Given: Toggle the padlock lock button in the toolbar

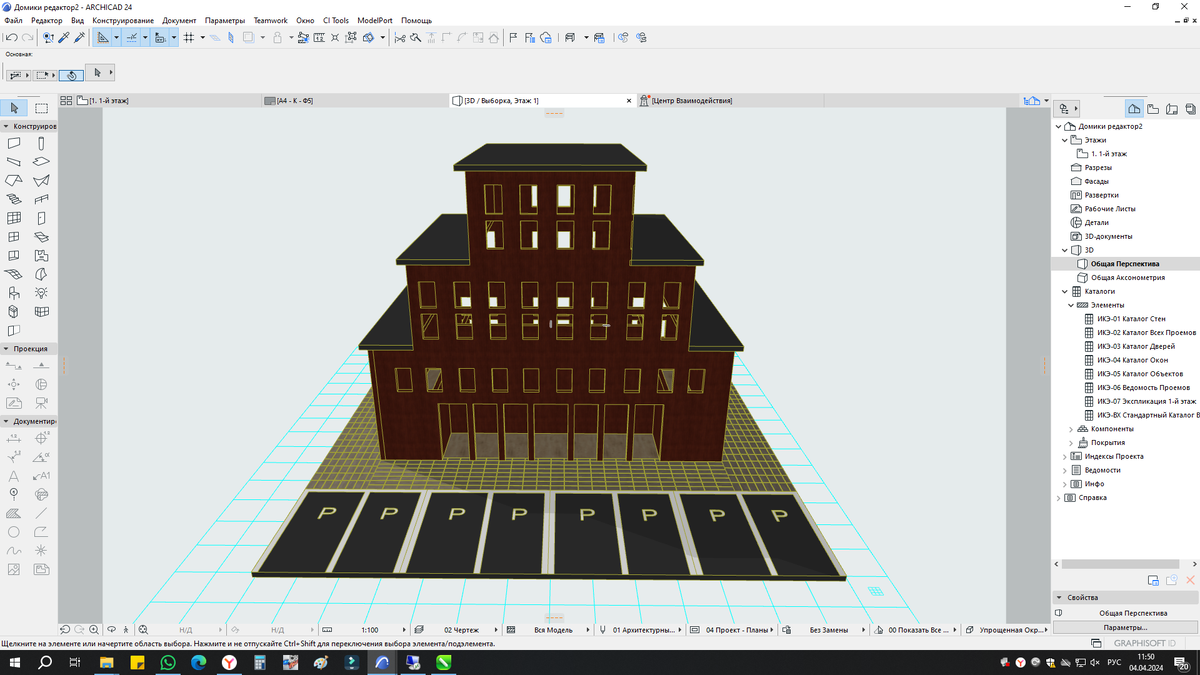Looking at the screenshot, I should 277,38.
